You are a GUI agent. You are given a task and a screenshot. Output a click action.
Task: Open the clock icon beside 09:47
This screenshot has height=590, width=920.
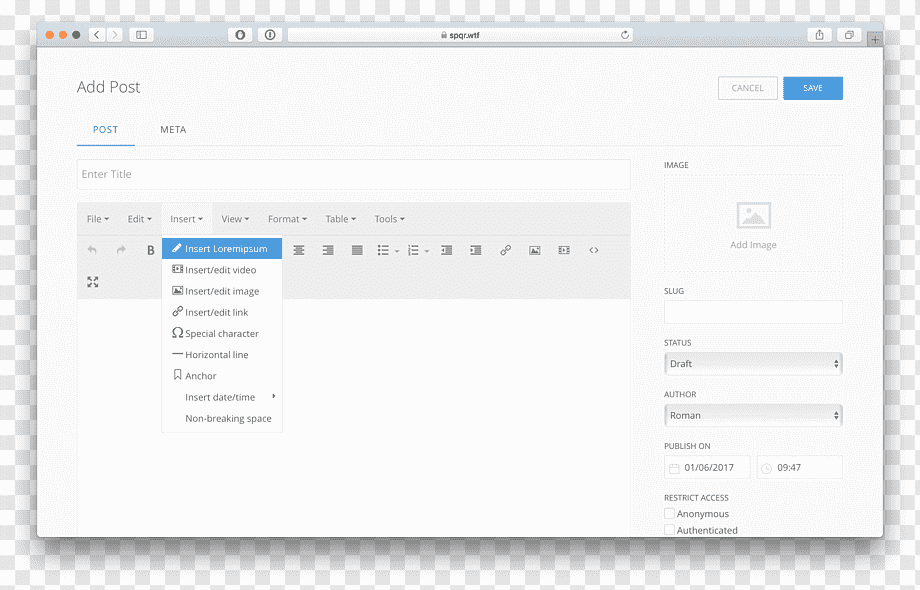click(766, 468)
